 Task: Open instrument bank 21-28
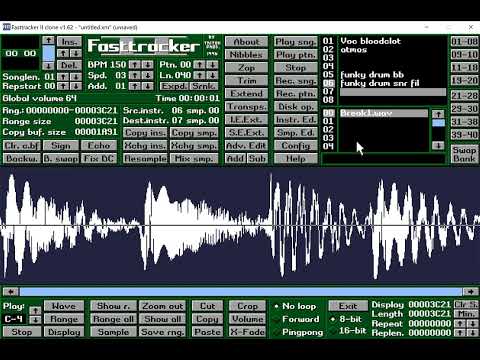pyautogui.click(x=465, y=96)
